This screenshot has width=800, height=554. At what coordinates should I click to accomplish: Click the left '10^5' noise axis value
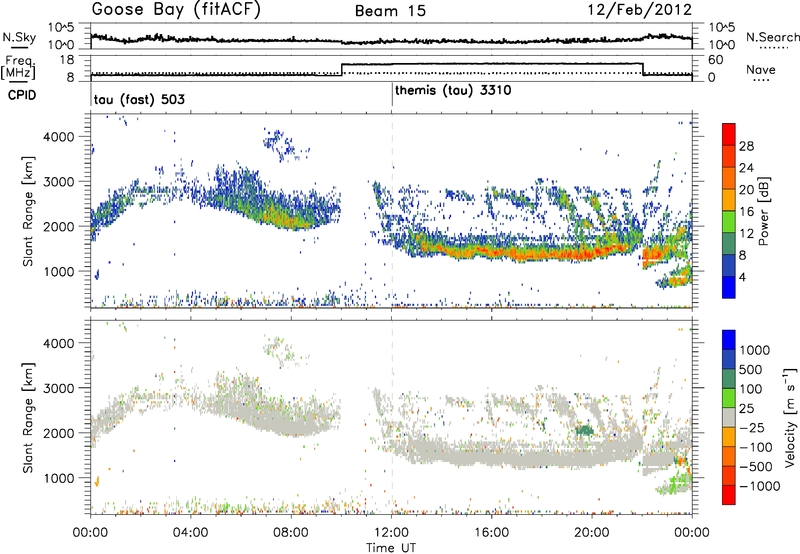(61, 28)
